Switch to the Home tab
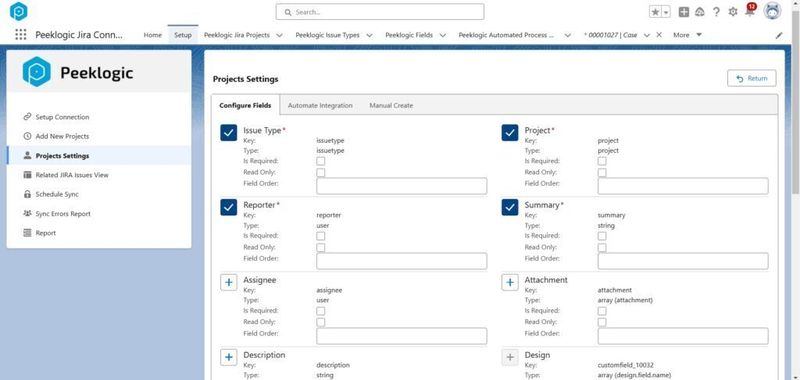Screen dimensions: 800x380 coord(153,35)
